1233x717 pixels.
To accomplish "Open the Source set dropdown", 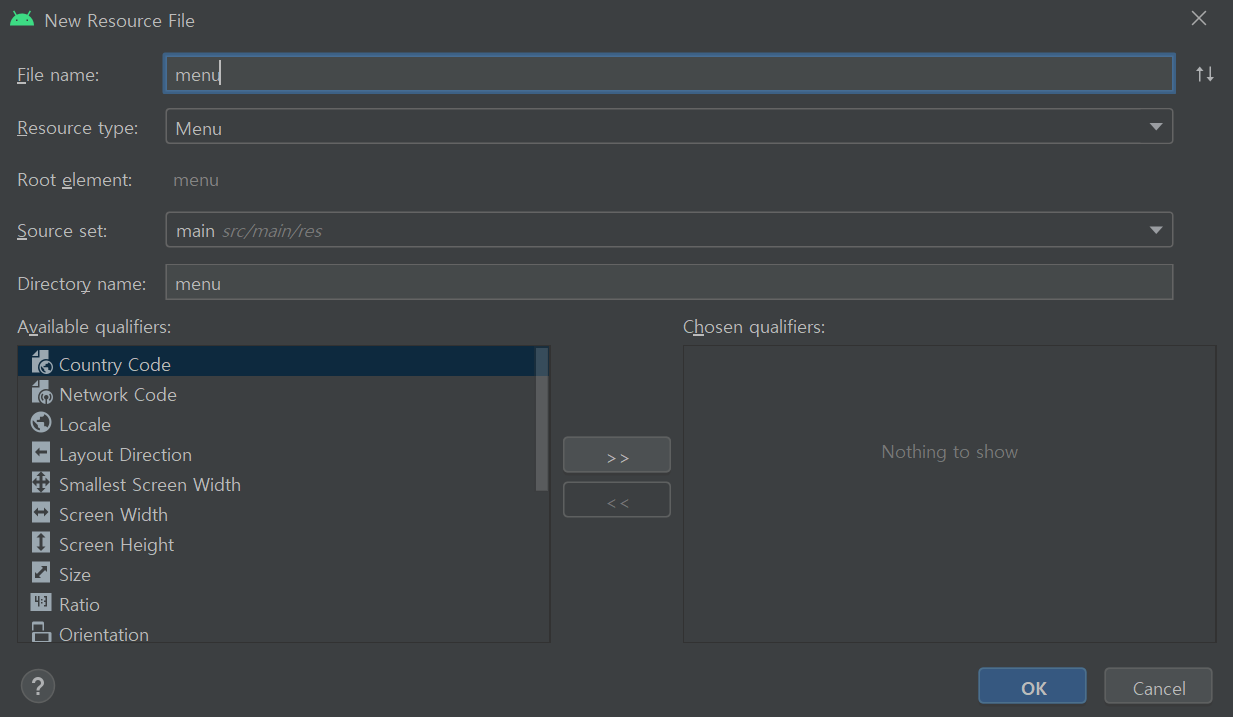I will pyautogui.click(x=669, y=230).
